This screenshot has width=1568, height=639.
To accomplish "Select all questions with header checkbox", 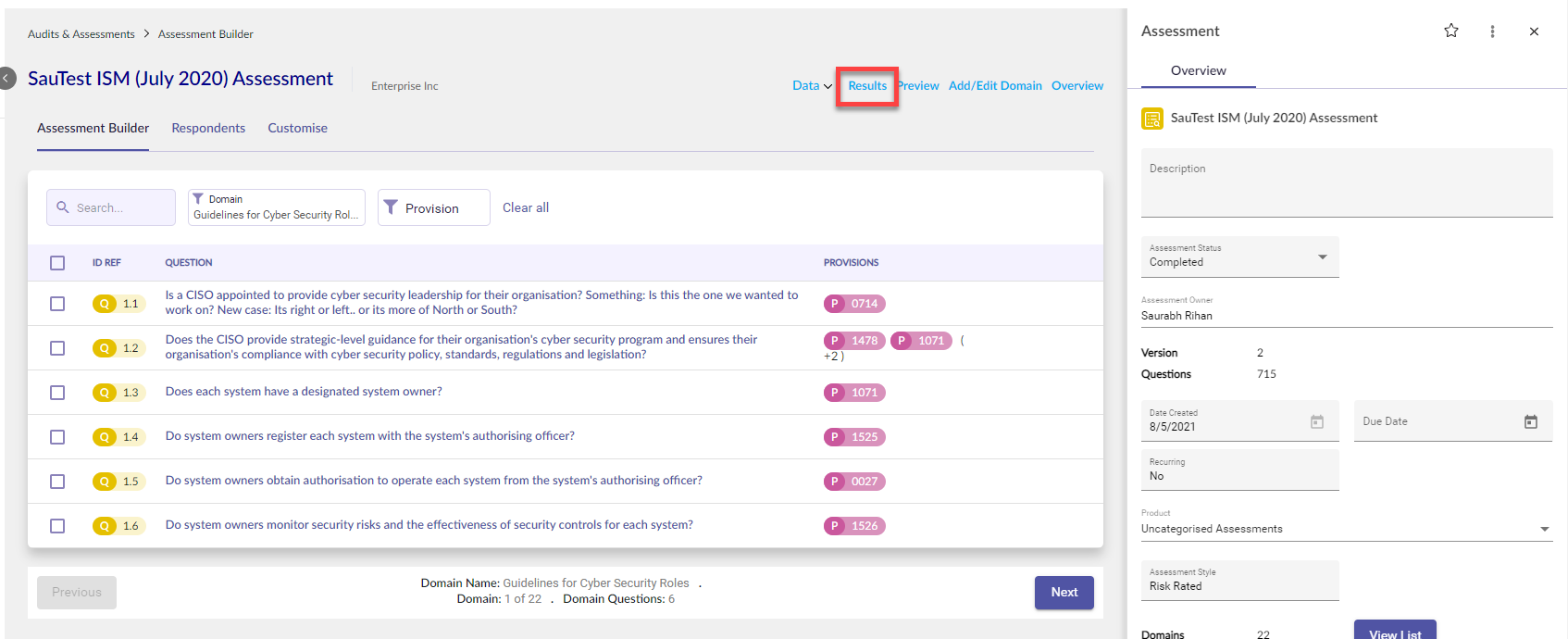I will point(57,263).
